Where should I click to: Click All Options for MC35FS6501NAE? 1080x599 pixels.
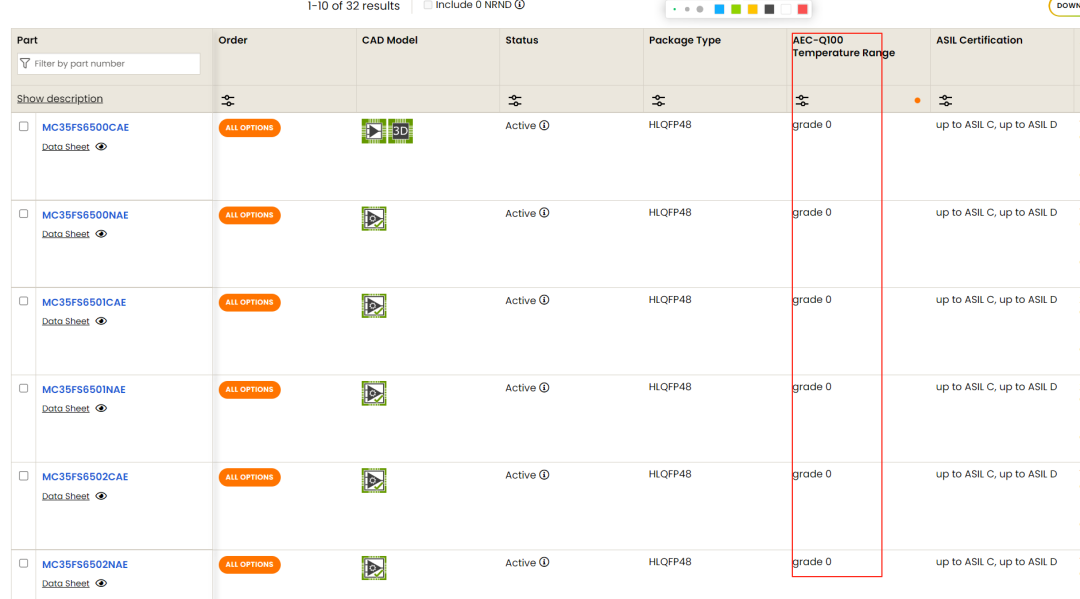point(249,390)
